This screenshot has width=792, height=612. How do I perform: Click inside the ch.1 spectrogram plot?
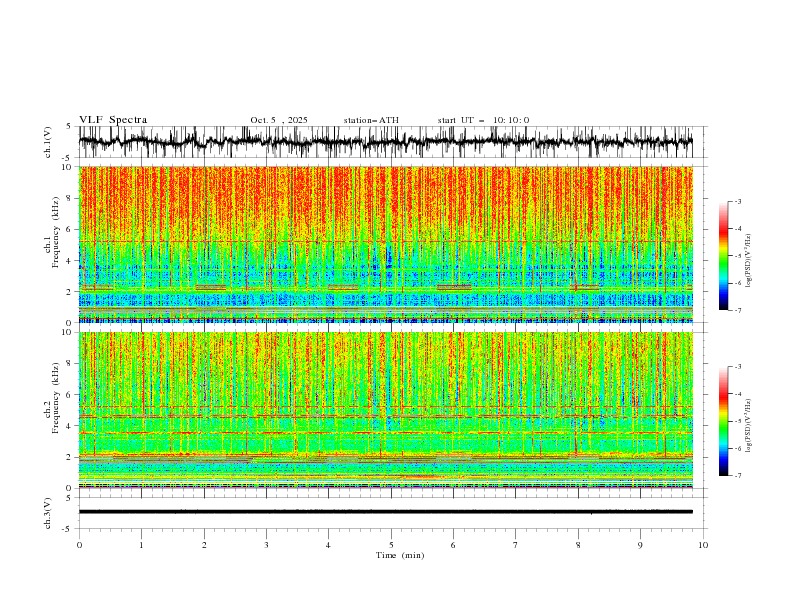(385, 244)
